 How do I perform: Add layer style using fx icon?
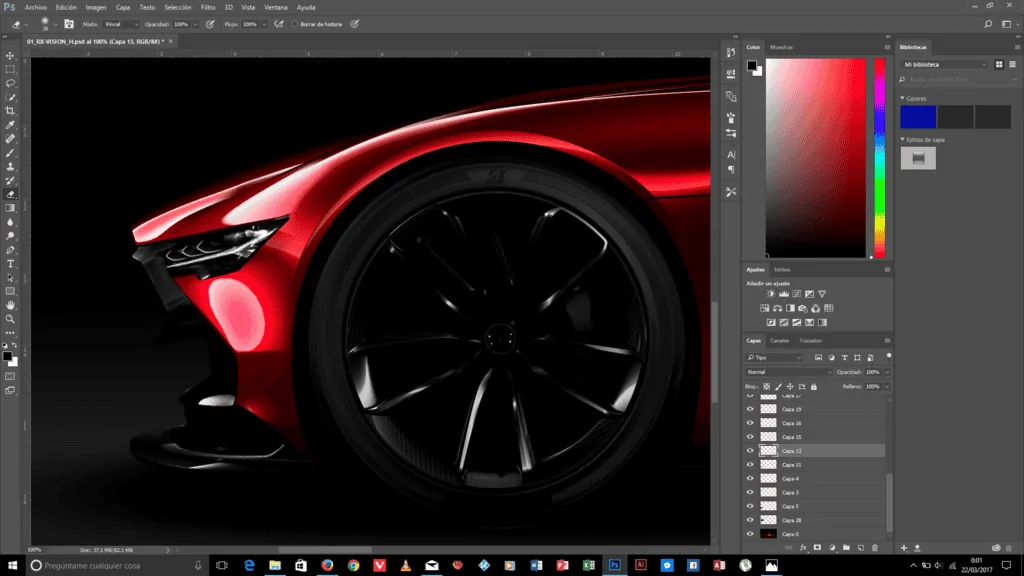tap(803, 548)
